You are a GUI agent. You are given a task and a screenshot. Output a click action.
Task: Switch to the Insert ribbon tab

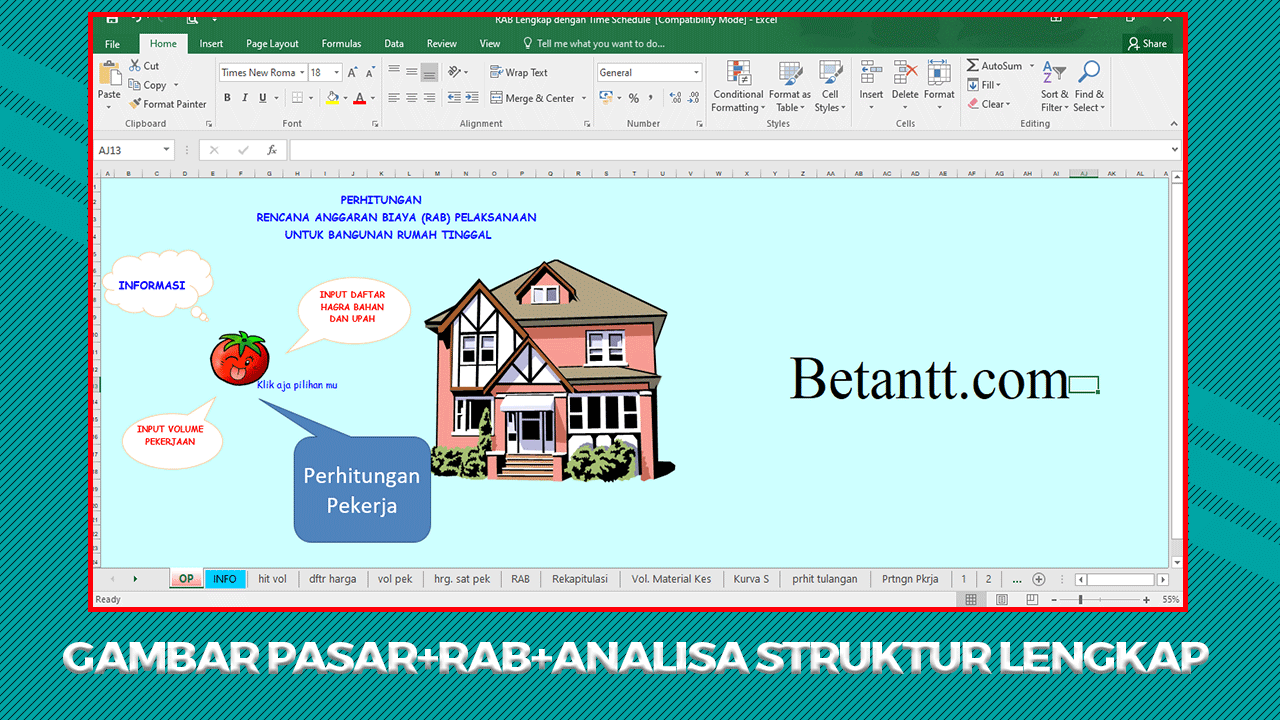click(211, 44)
